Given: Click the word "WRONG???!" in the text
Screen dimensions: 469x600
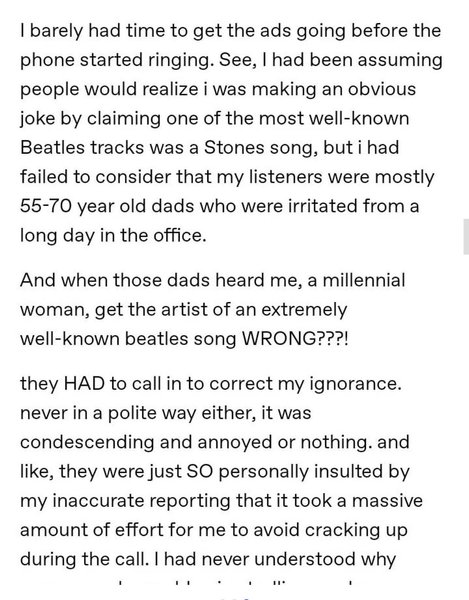Looking at the screenshot, I should pyautogui.click(x=295, y=338).
